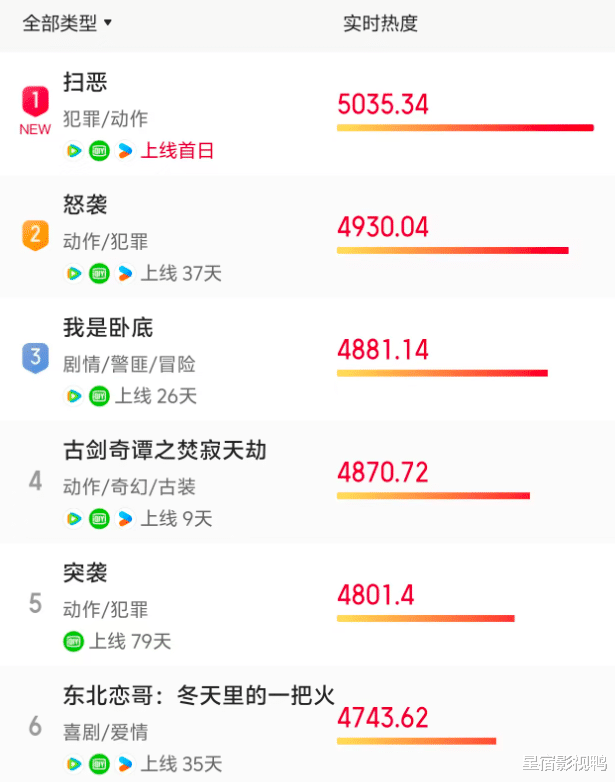Click the Tencent Video icon under 我是卧底
Viewport: 615px width, 782px height.
73,396
